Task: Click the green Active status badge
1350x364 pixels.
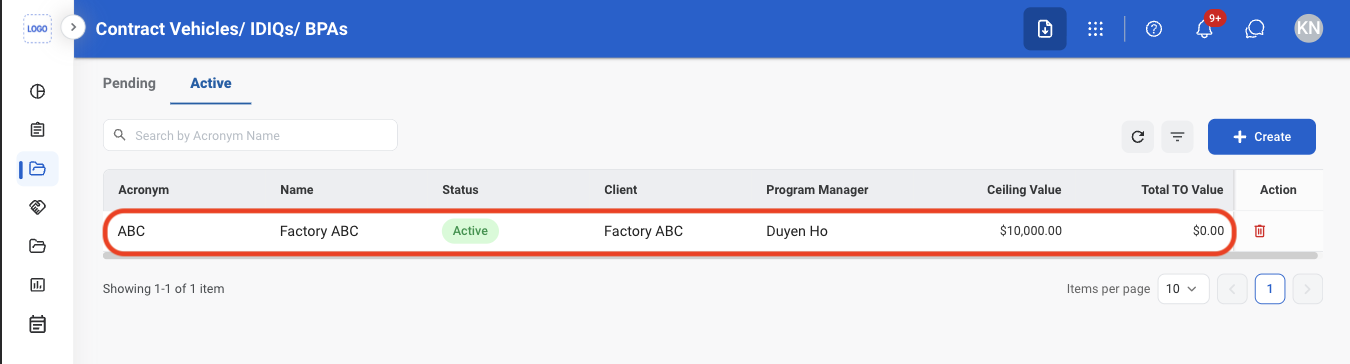Action: coord(470,231)
